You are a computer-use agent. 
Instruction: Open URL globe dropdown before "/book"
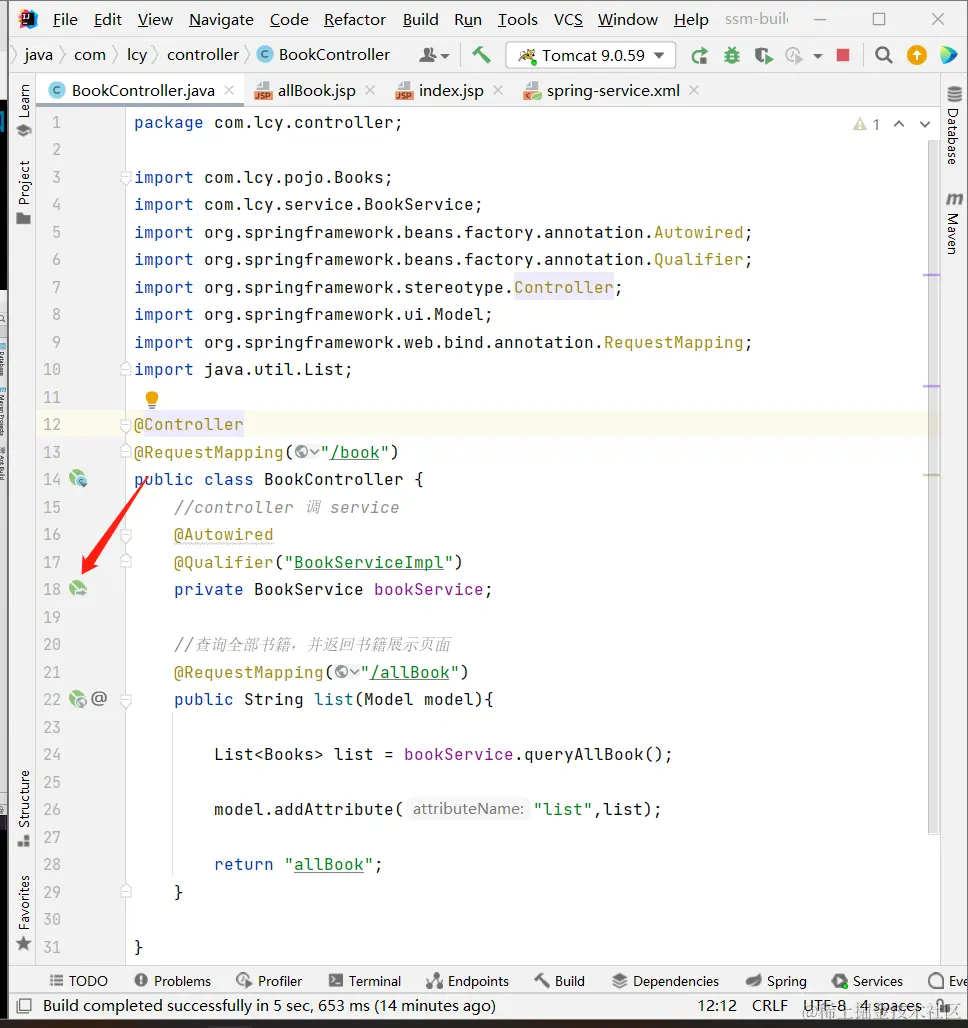[x=306, y=452]
